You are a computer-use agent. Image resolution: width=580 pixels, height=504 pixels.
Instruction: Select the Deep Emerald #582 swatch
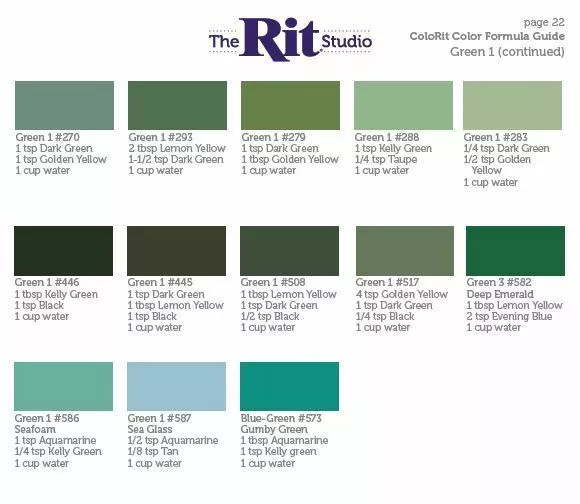pos(515,251)
